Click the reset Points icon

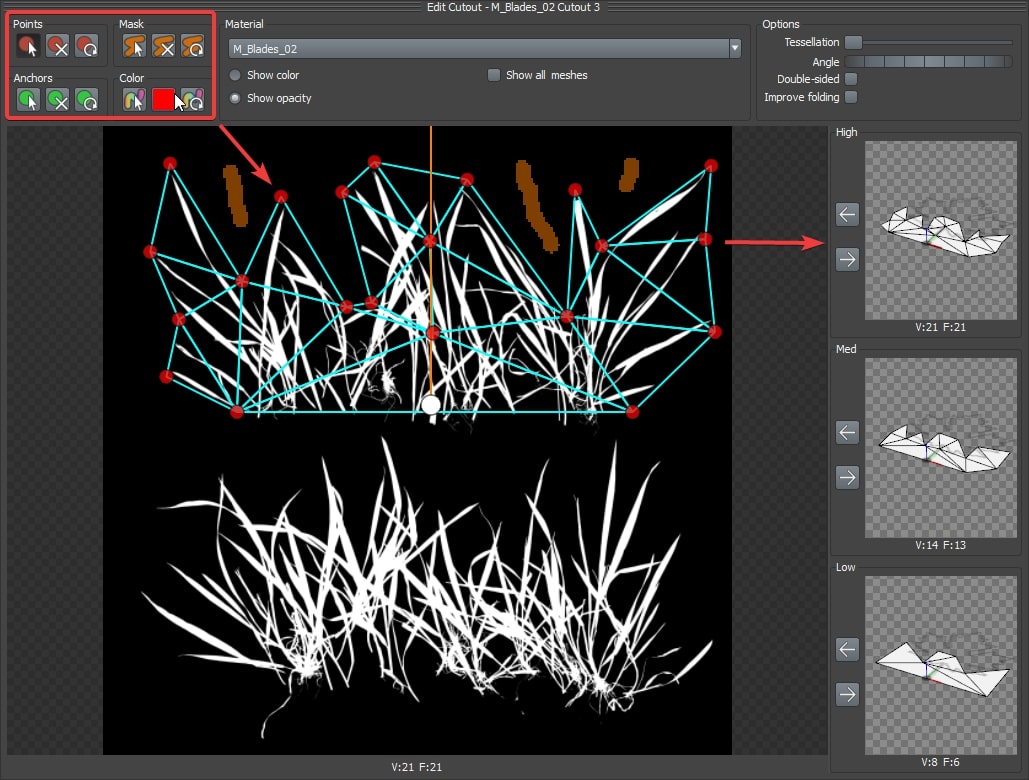click(x=87, y=46)
